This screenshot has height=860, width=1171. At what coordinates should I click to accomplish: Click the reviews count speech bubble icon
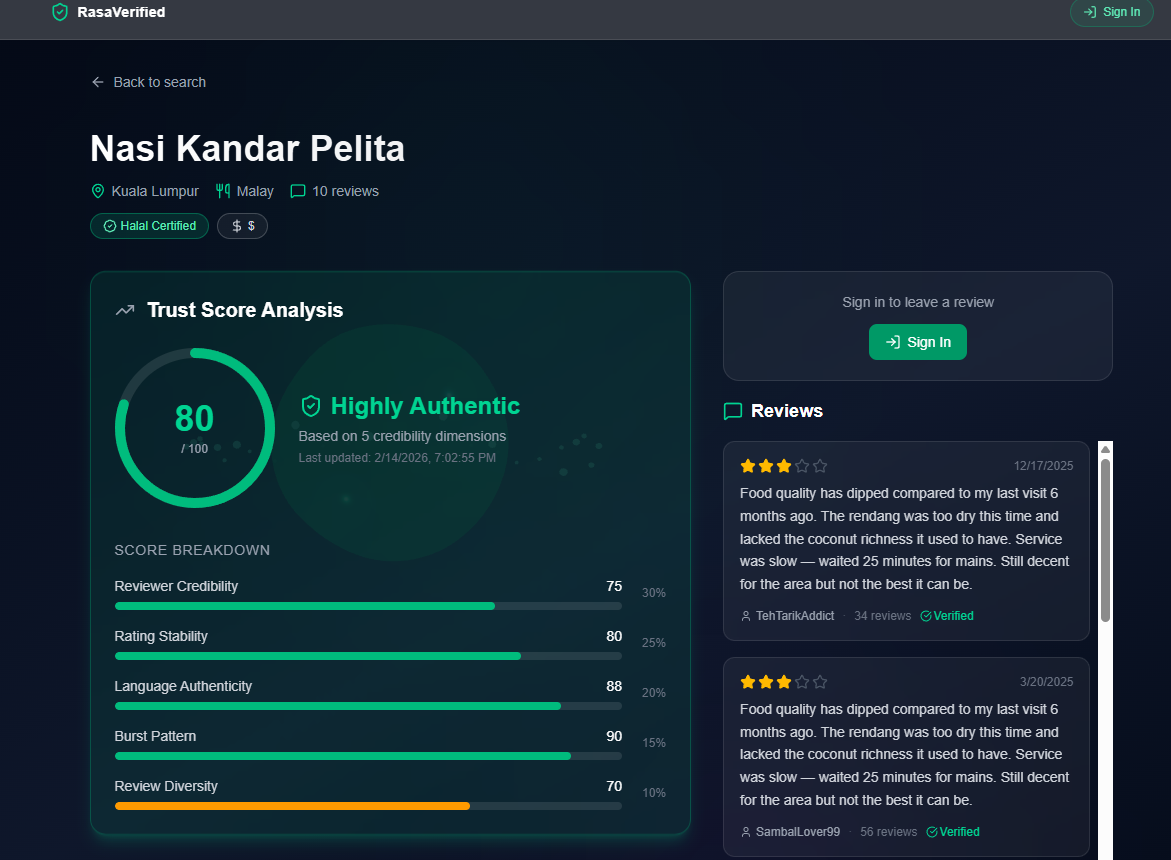pyautogui.click(x=298, y=191)
